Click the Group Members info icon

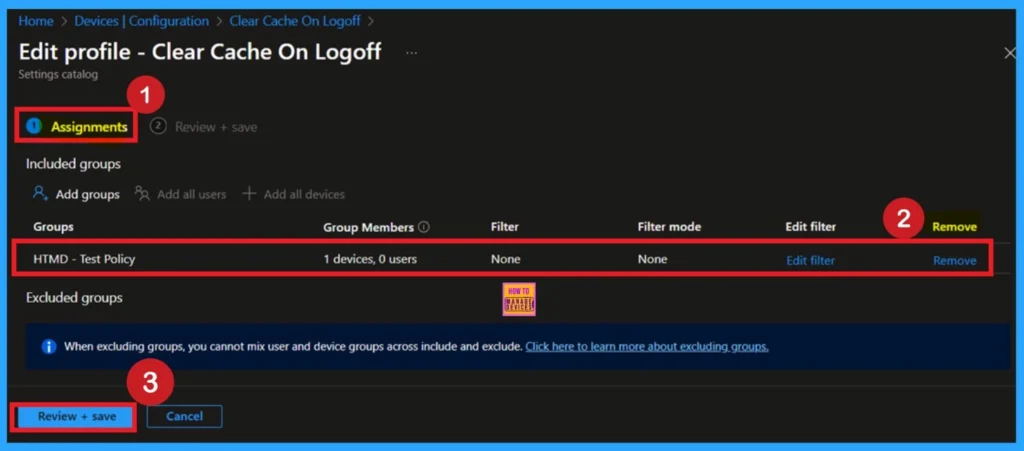coord(423,227)
